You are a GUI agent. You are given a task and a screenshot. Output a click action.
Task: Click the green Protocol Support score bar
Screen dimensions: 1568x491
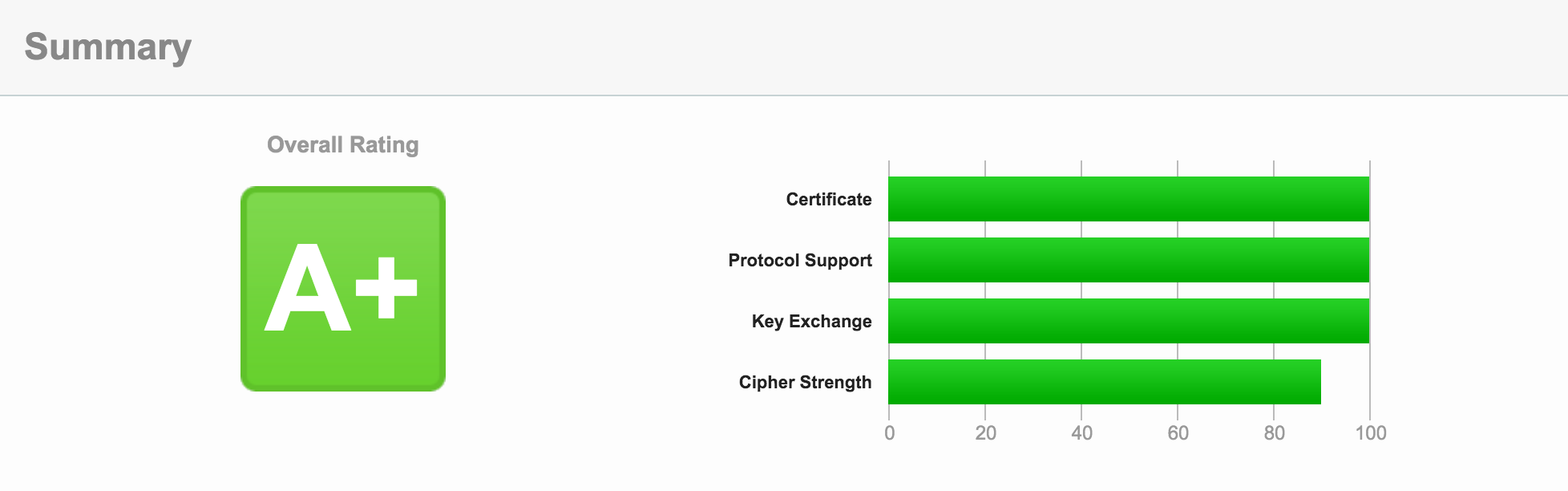[x=1128, y=260]
